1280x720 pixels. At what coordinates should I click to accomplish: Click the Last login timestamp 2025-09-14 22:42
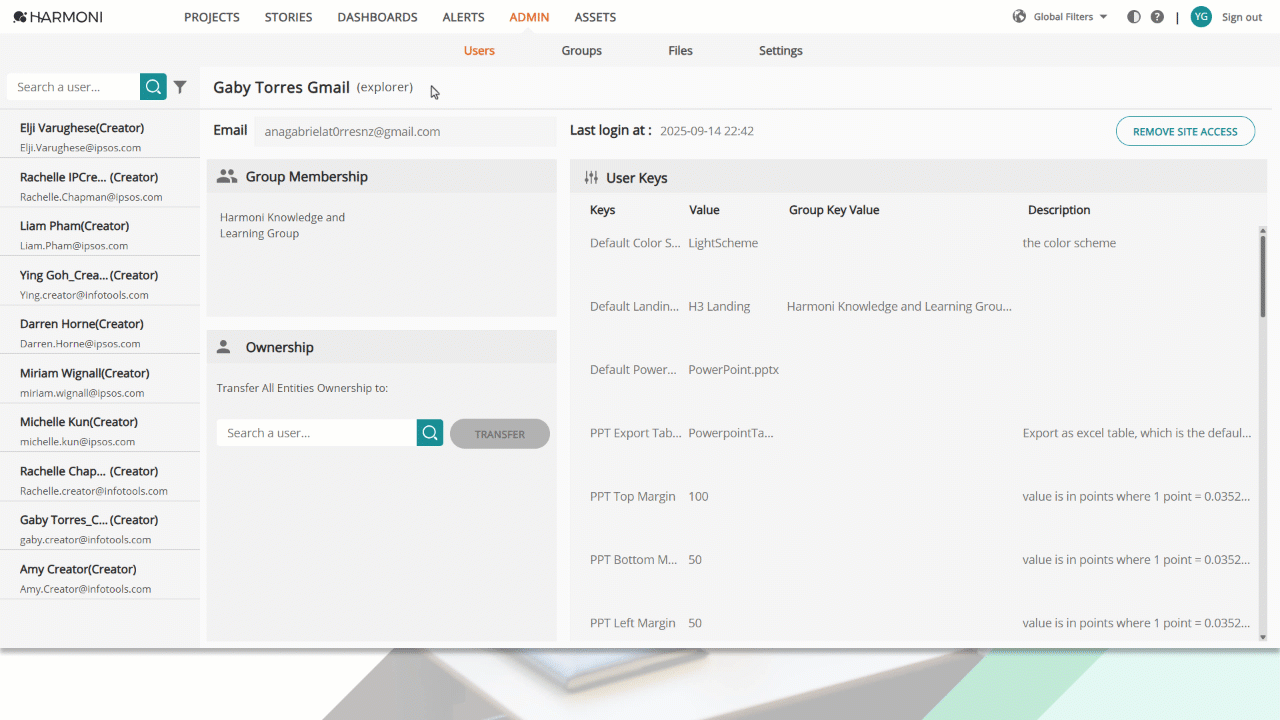707,131
